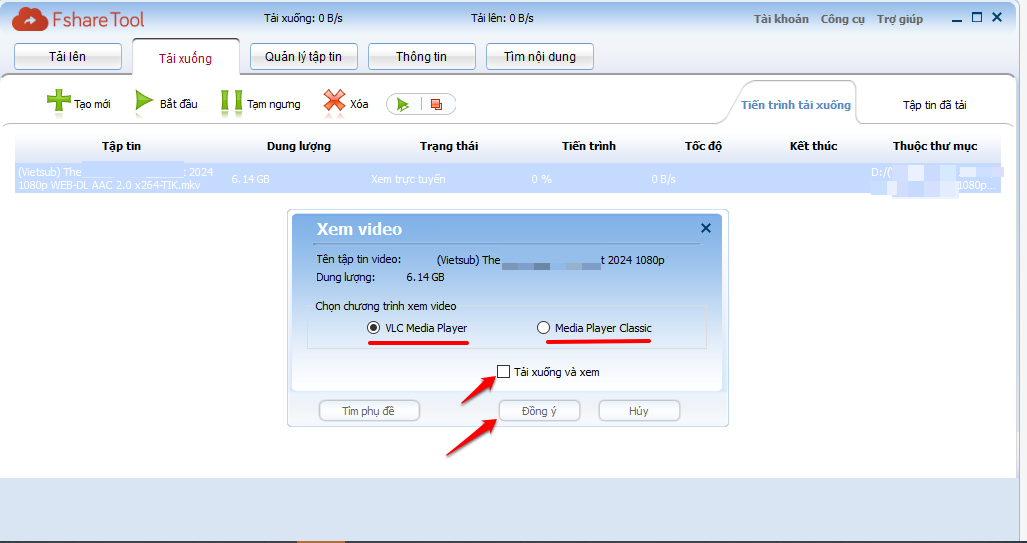1027x543 pixels.
Task: Click the Tạm ngưng pause icon
Action: [232, 102]
